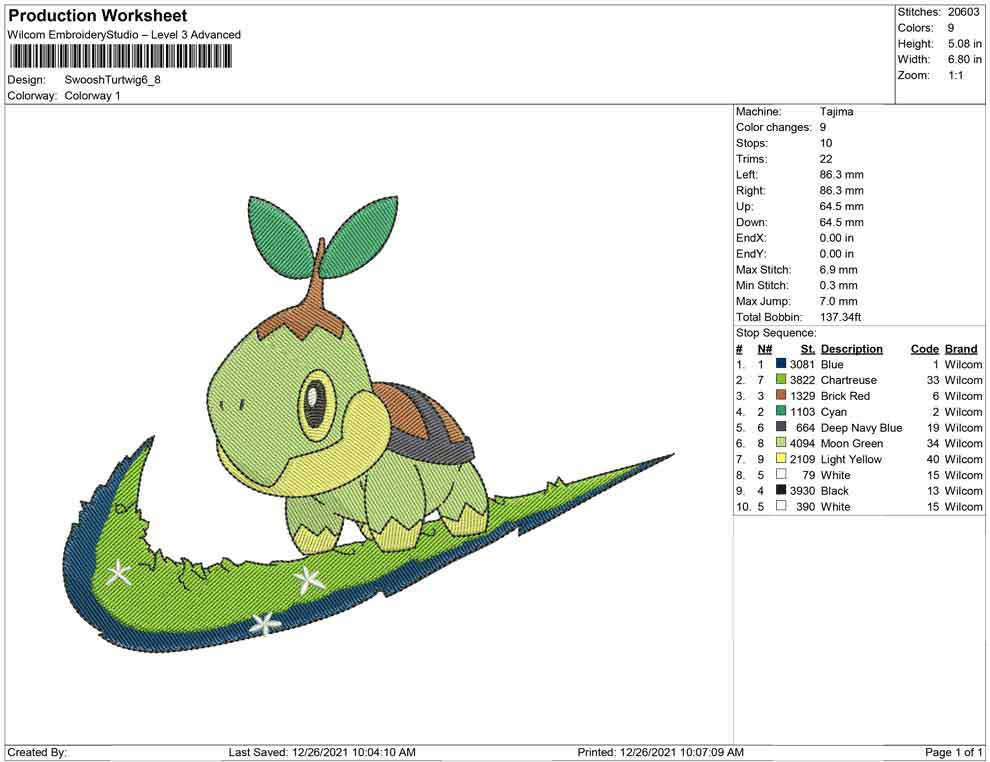Click the 'Code' column header

[925, 348]
